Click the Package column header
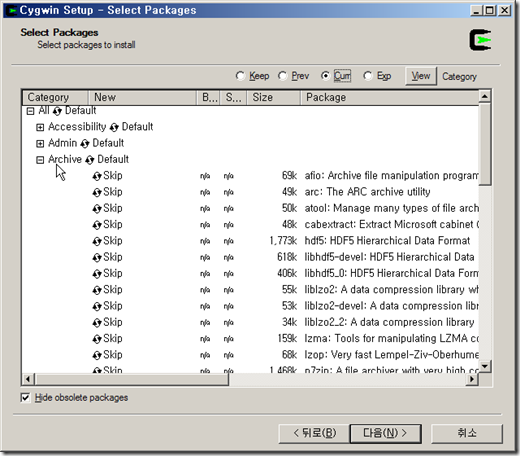This screenshot has width=520, height=456. 390,97
